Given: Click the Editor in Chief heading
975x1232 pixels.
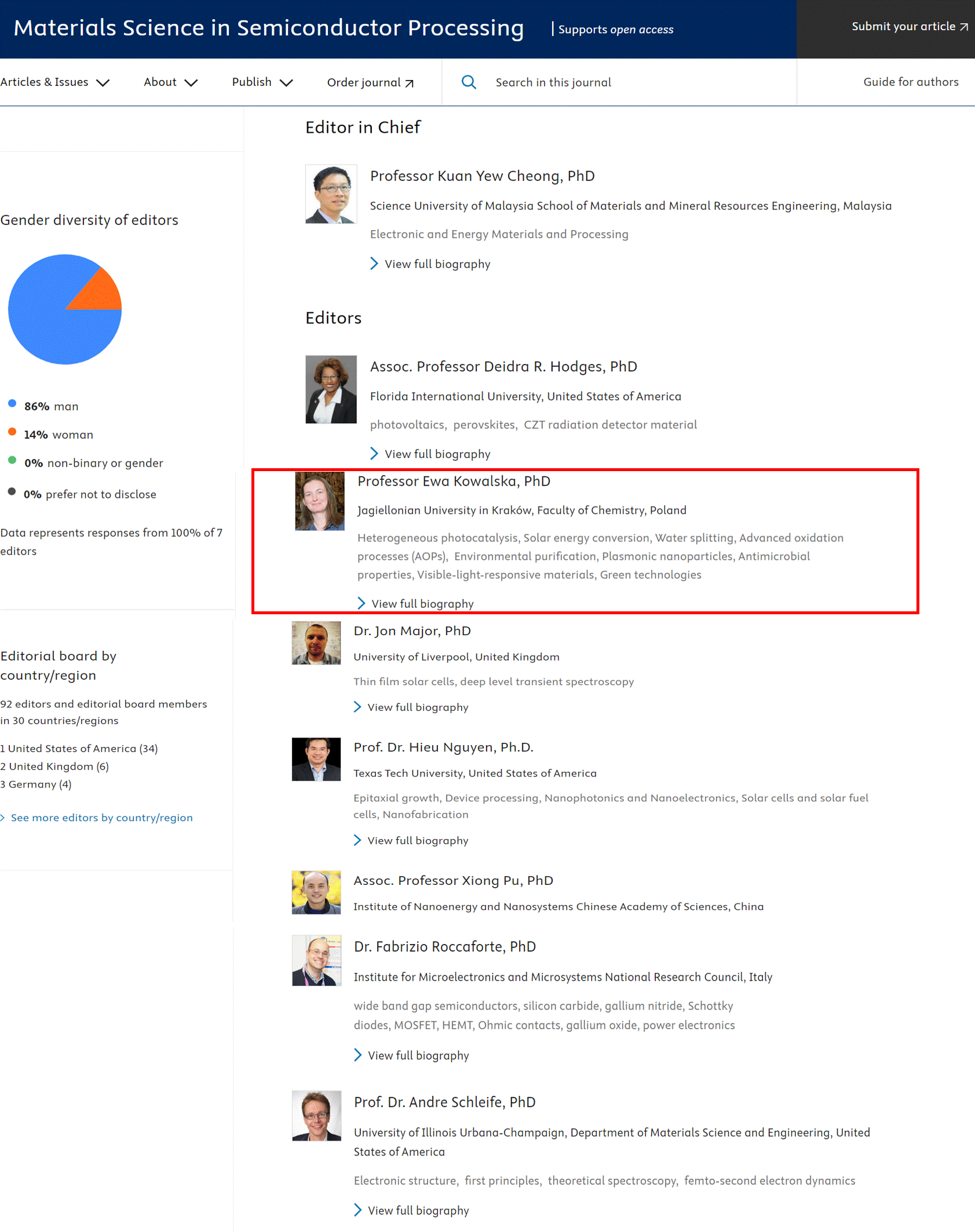Looking at the screenshot, I should pyautogui.click(x=363, y=127).
